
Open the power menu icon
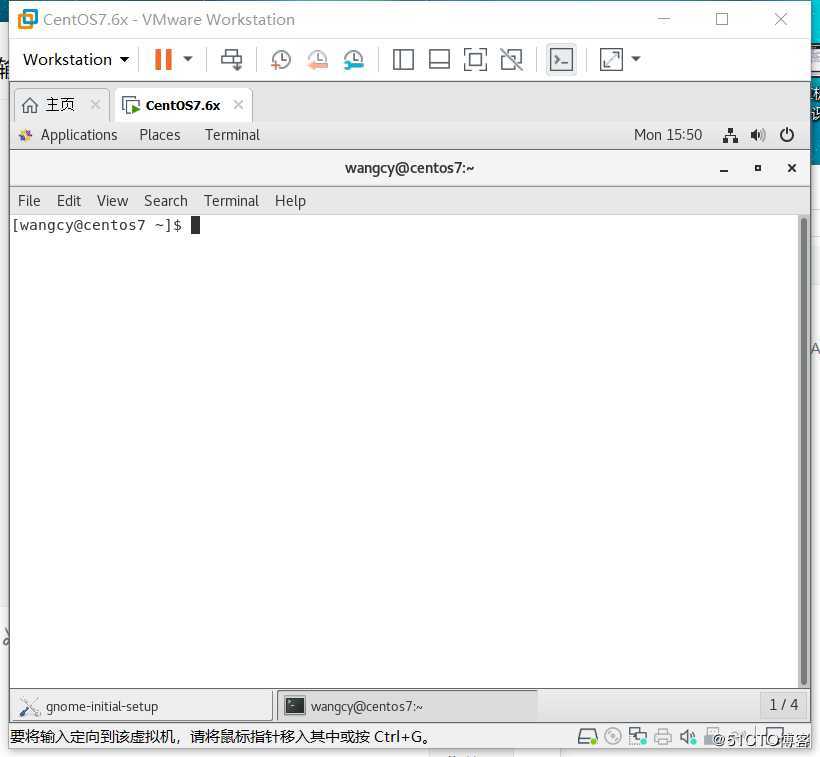click(787, 135)
